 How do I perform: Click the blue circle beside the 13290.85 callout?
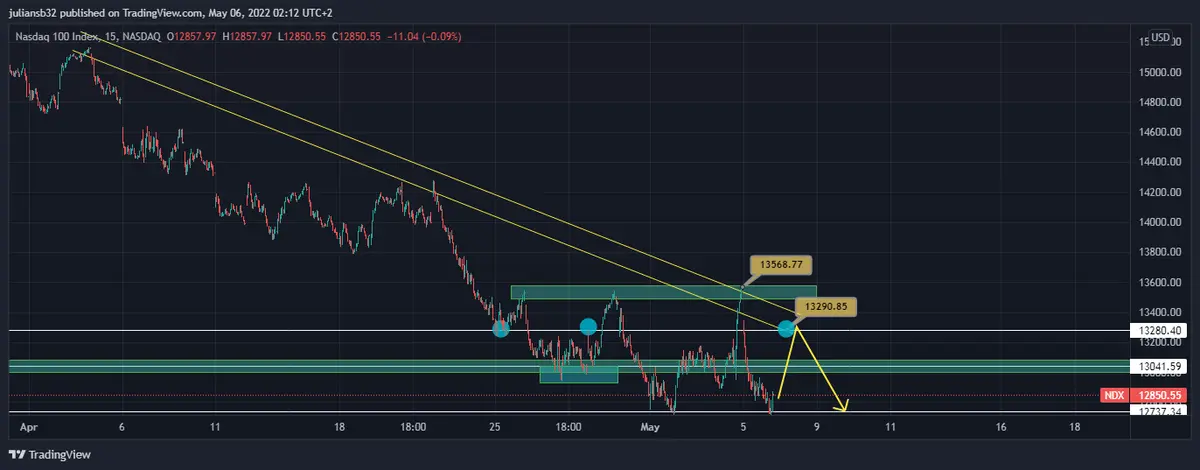787,327
